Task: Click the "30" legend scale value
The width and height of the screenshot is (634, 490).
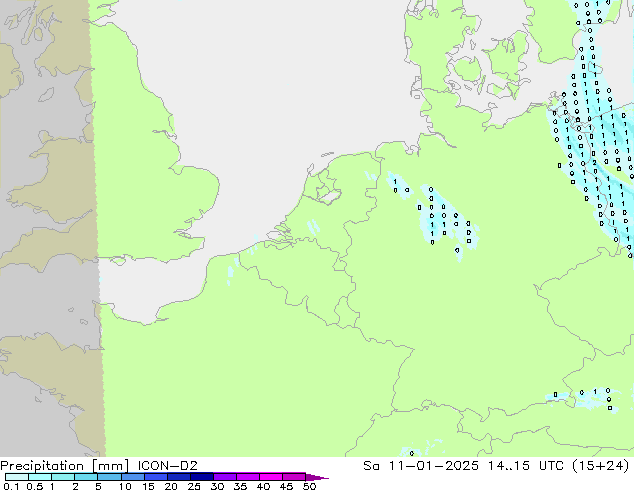Action: 217,486
